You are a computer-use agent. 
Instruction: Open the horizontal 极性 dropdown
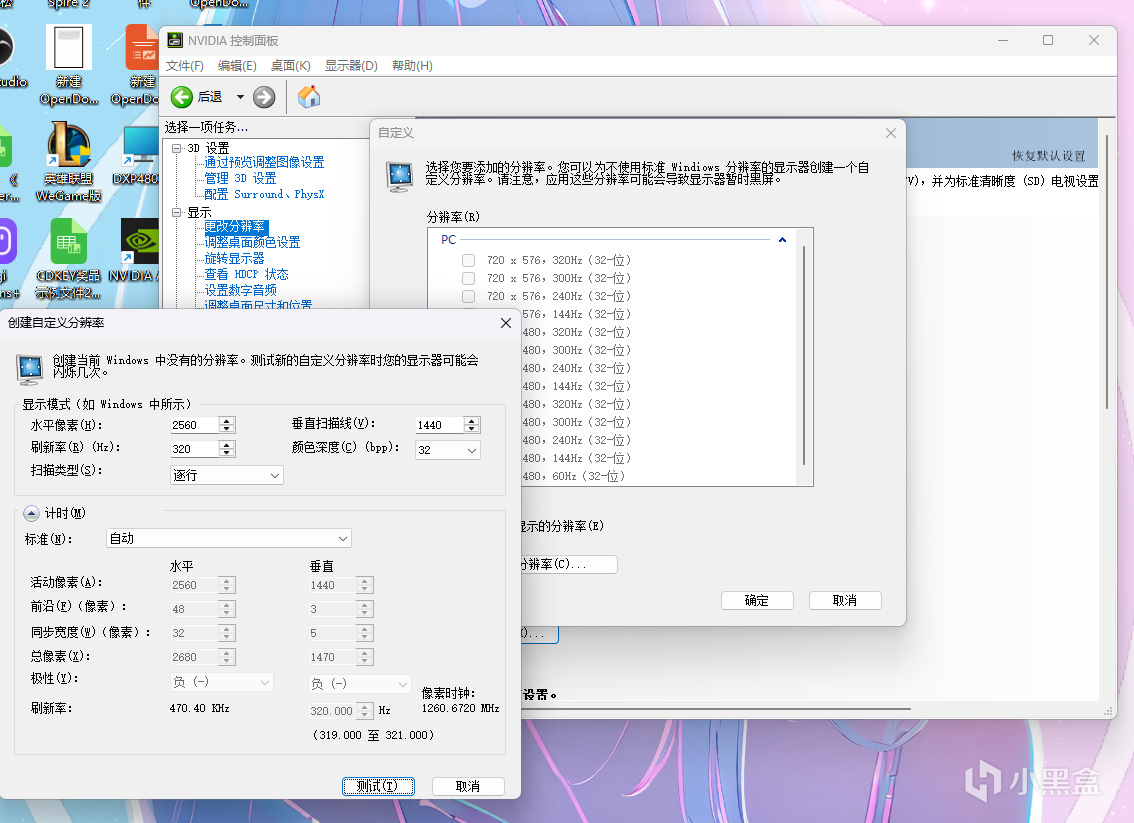(221, 682)
